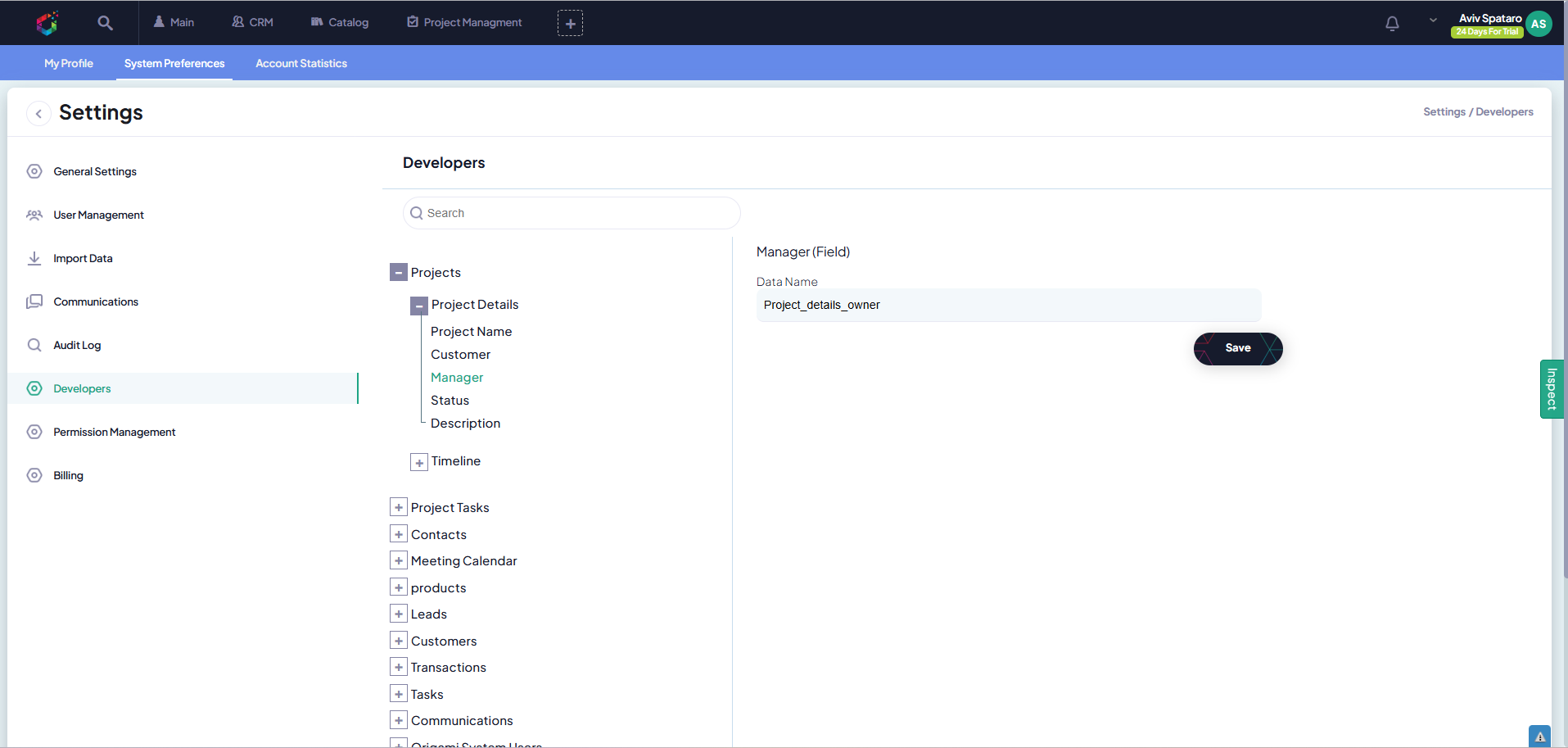Screen dimensions: 1568x748
Task: Click the AS user avatar
Action: click(x=1539, y=24)
